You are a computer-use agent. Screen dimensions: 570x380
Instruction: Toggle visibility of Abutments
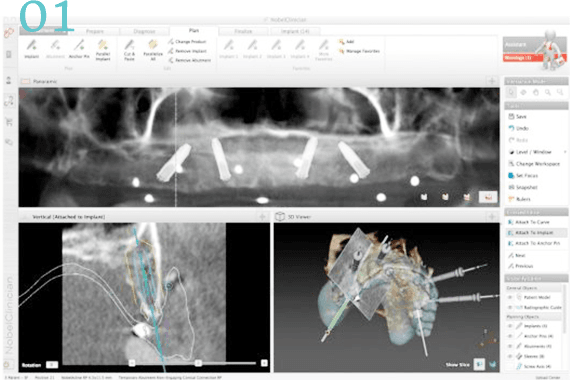(510, 346)
